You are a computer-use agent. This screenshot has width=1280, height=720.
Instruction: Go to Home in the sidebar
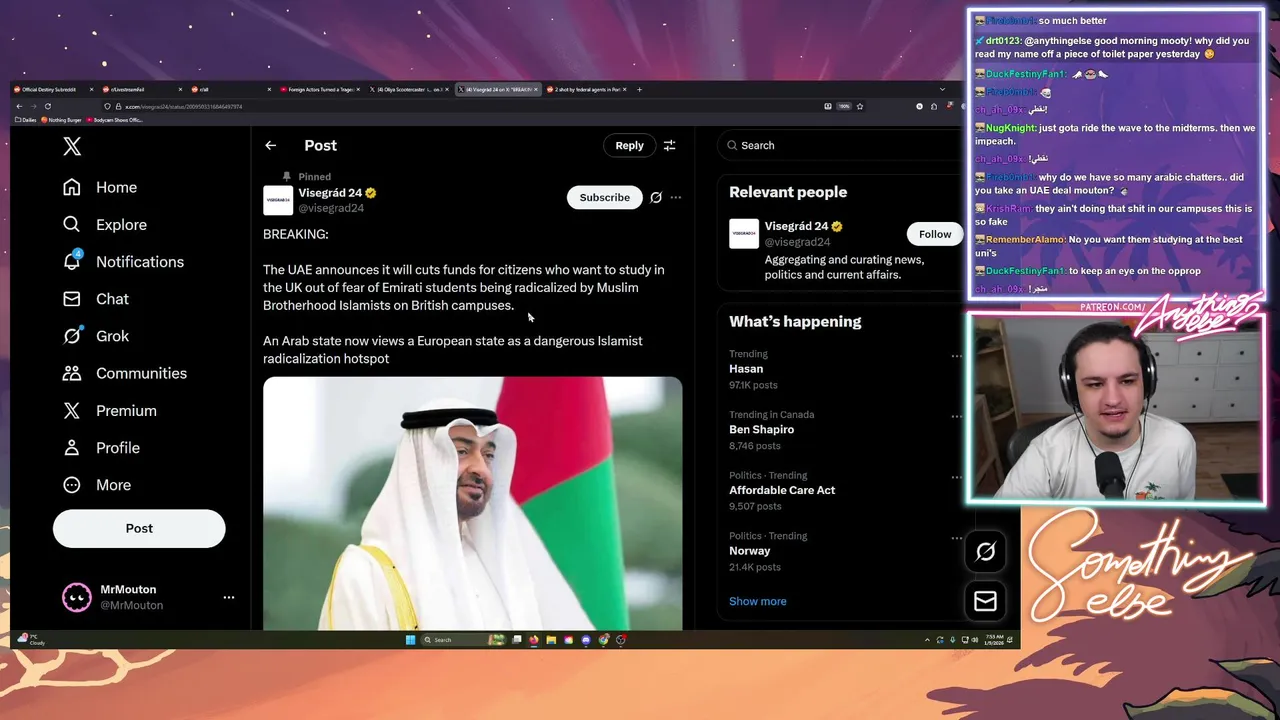click(99, 187)
